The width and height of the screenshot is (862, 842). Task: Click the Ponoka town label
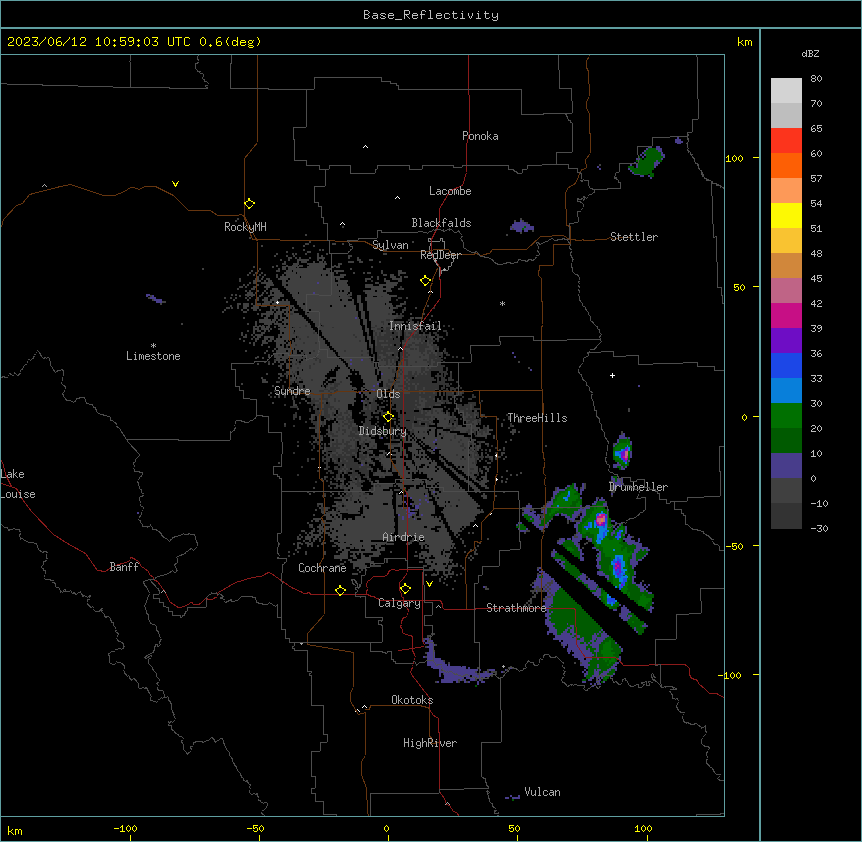[480, 136]
